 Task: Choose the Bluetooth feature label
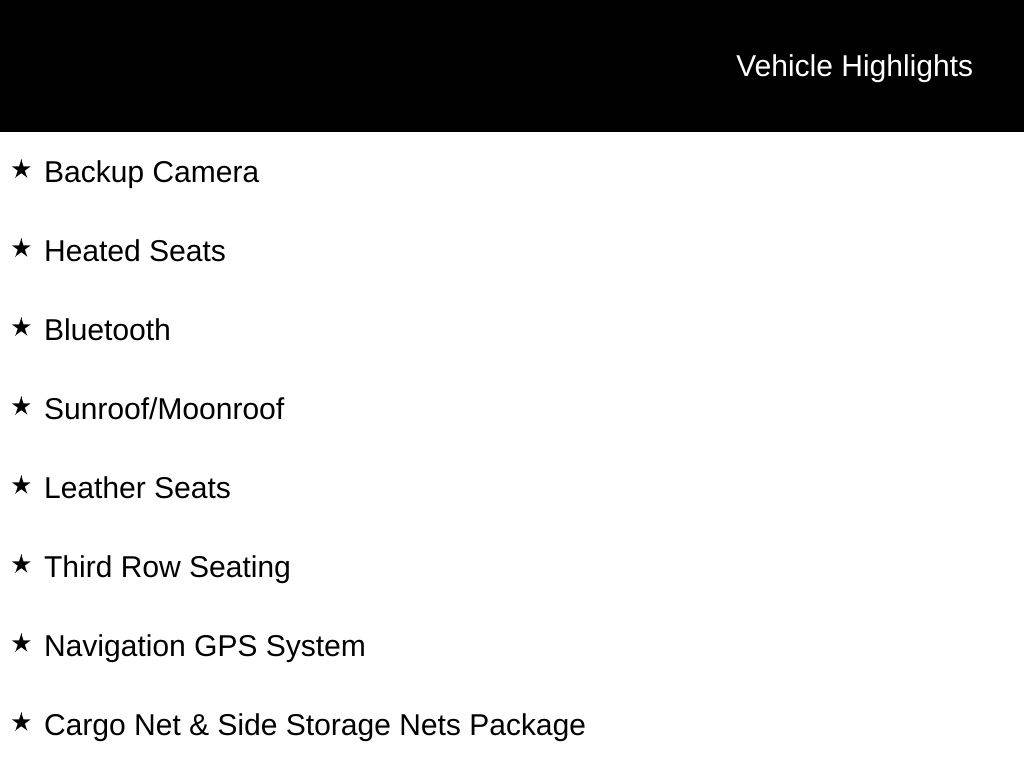tap(107, 330)
